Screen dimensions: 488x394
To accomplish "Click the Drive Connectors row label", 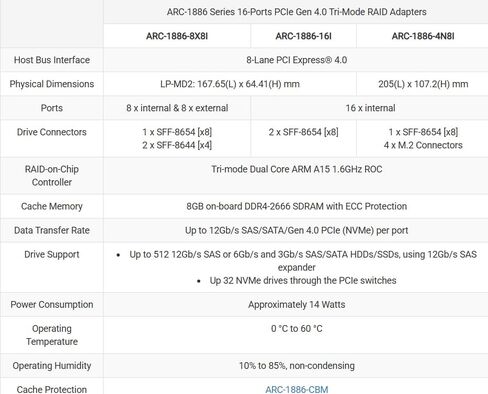I will 52,132.
